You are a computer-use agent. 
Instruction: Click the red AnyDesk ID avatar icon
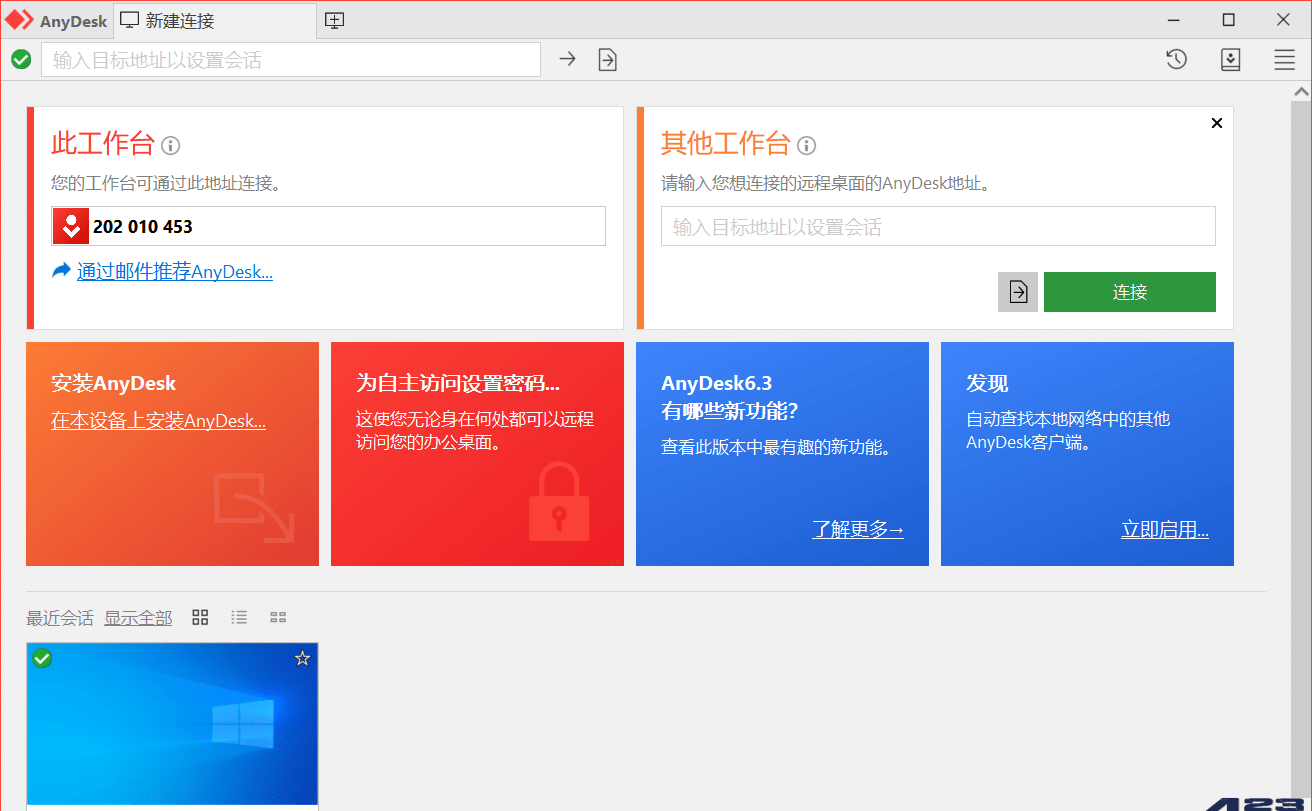pyautogui.click(x=71, y=226)
